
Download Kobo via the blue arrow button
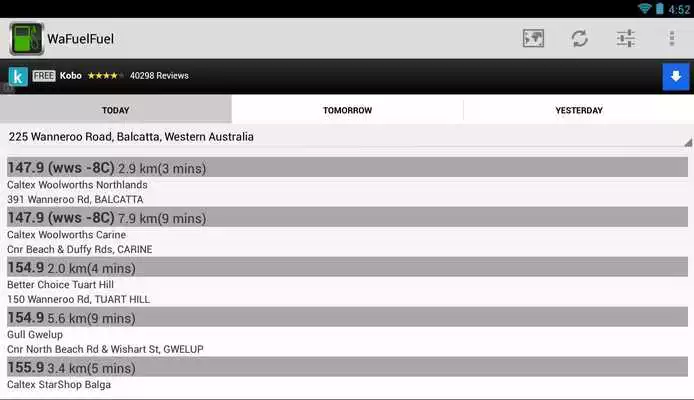click(x=676, y=77)
